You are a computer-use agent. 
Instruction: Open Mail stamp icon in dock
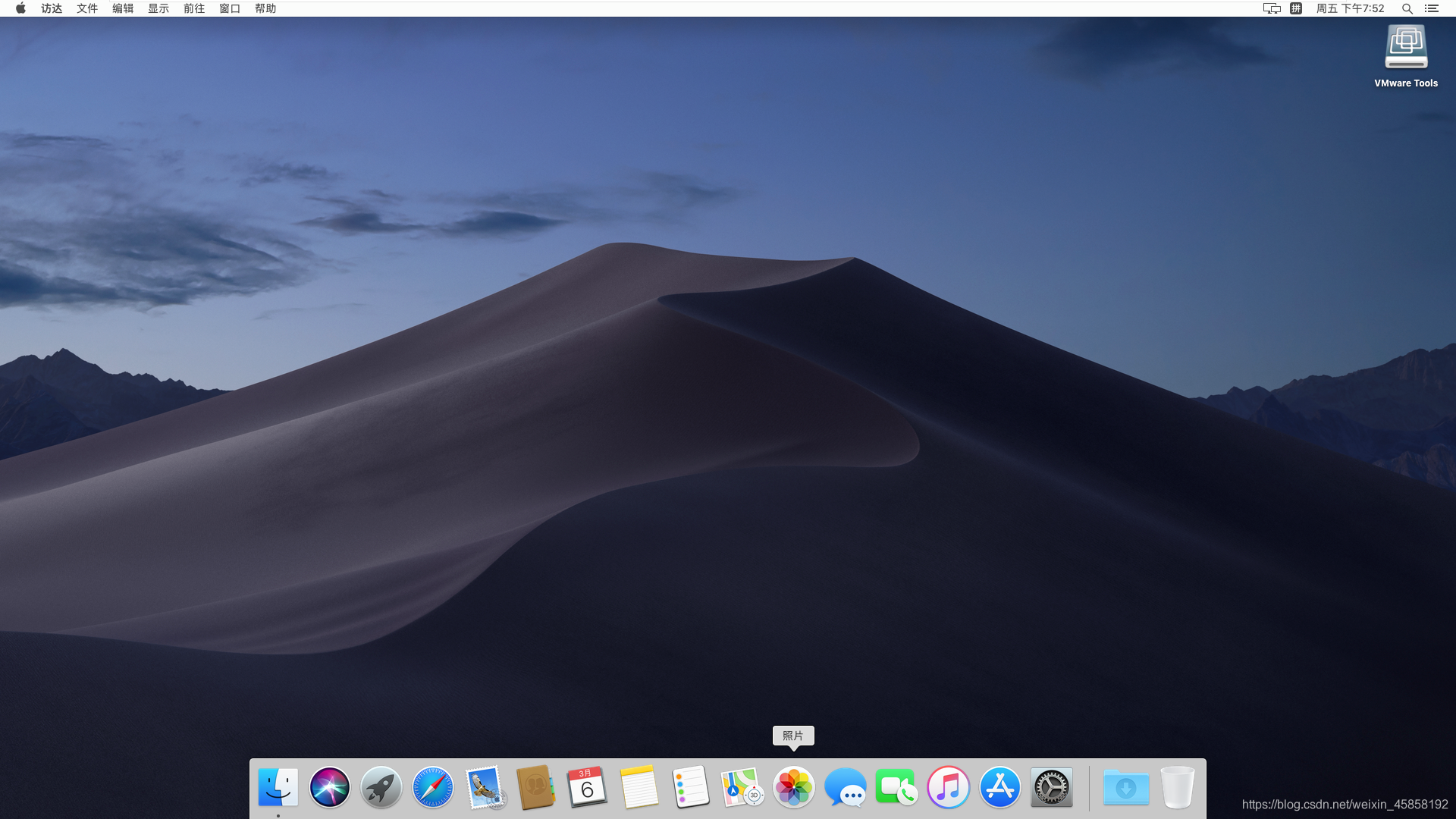click(485, 787)
